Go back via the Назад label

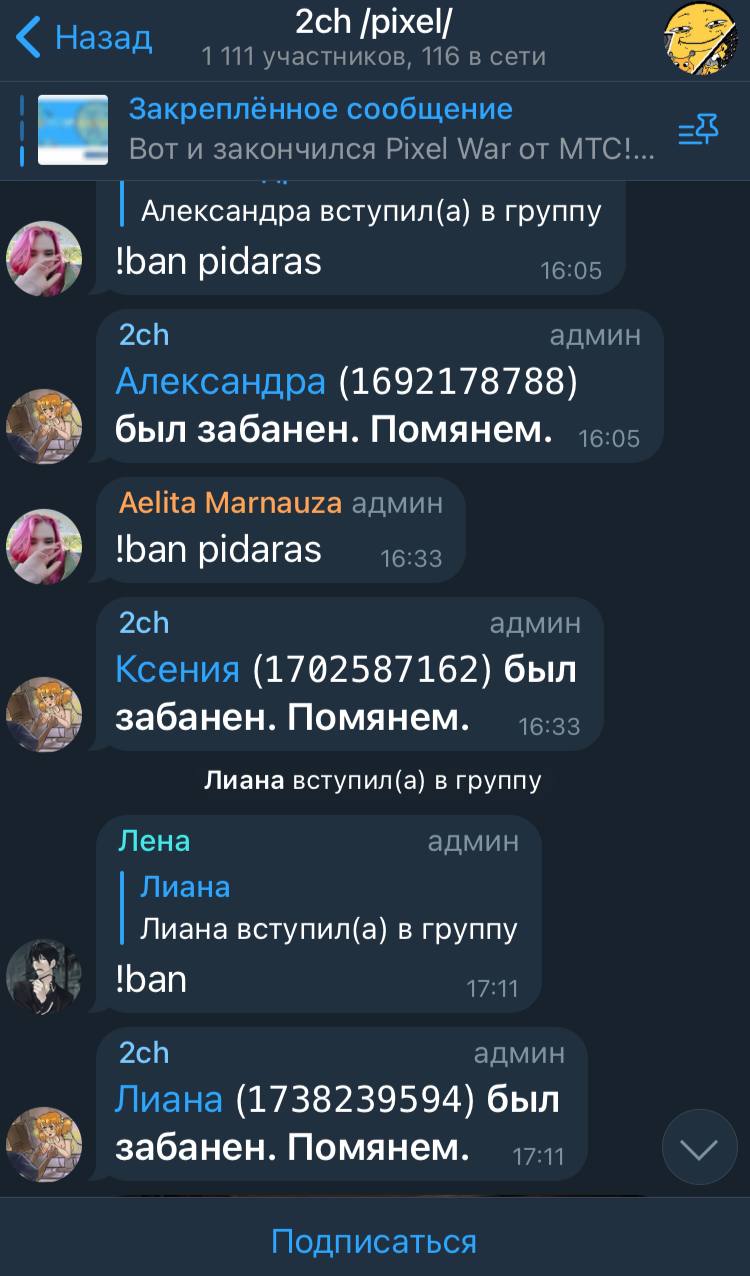[104, 38]
